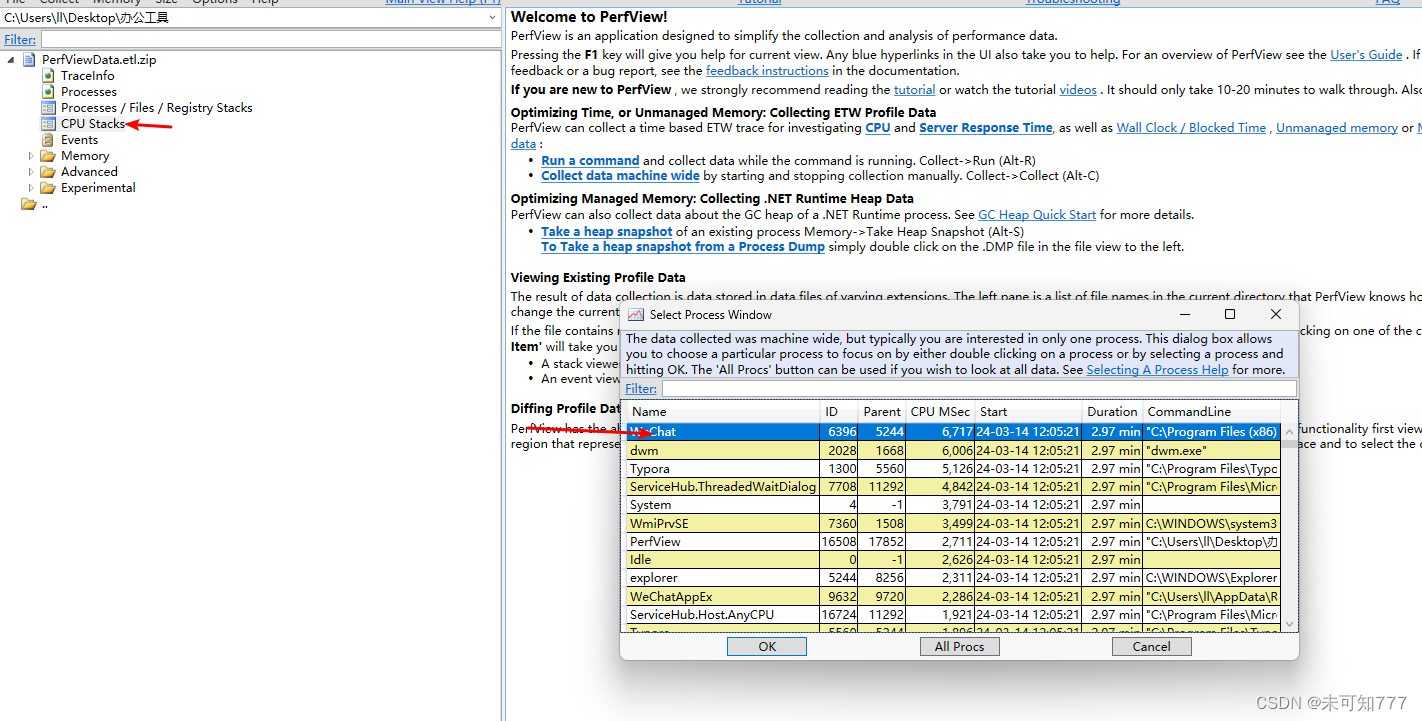Select the ServiceHub.ThreadedWaitDialog process row
The width and height of the screenshot is (1422, 721).
pyautogui.click(x=954, y=487)
